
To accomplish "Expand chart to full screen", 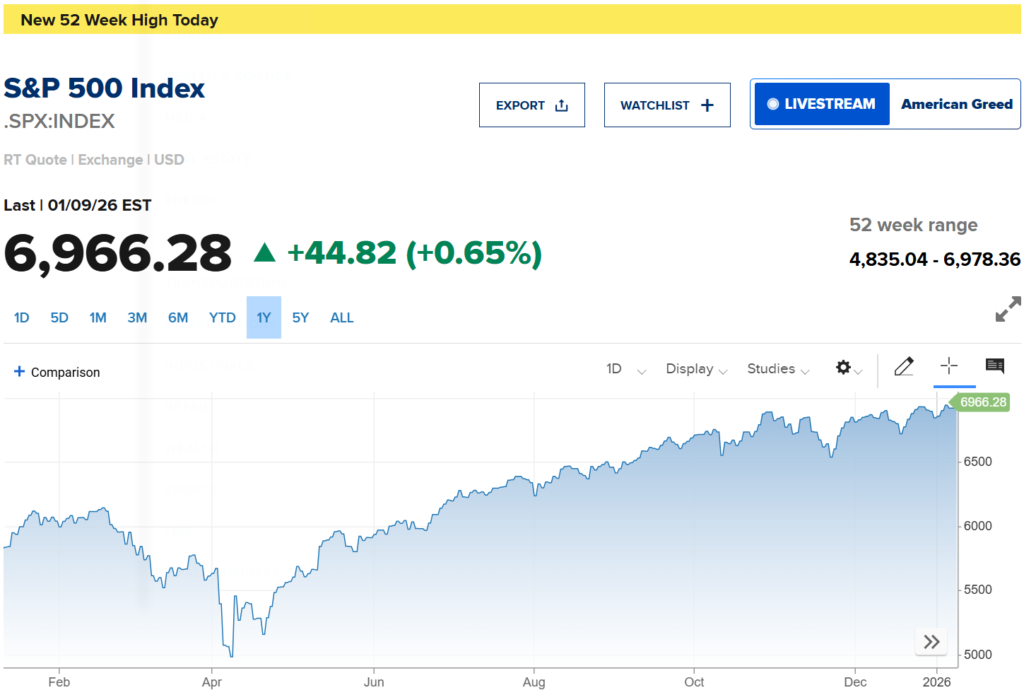I will [x=1008, y=310].
